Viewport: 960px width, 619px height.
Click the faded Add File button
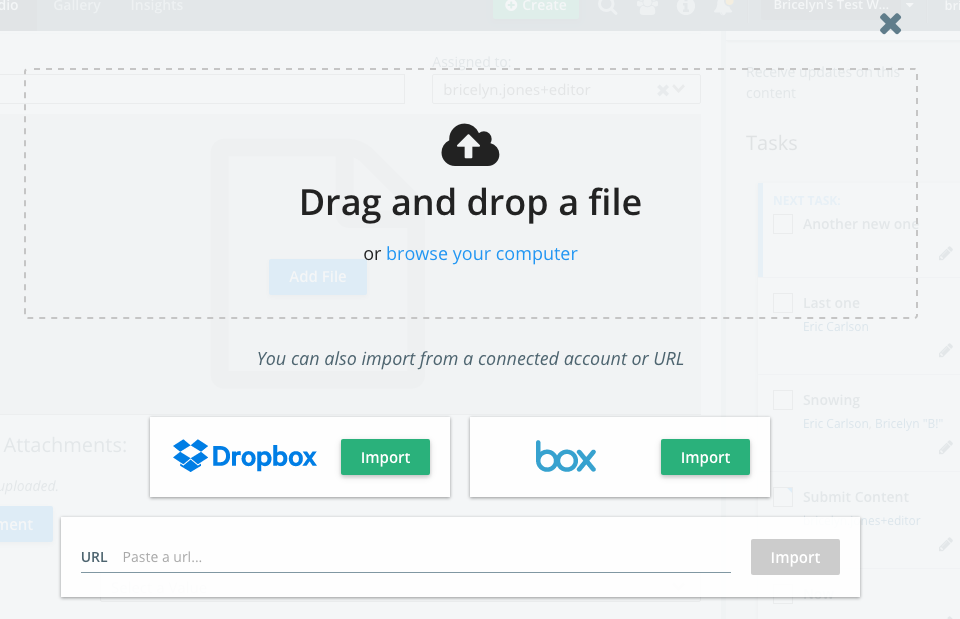(318, 277)
